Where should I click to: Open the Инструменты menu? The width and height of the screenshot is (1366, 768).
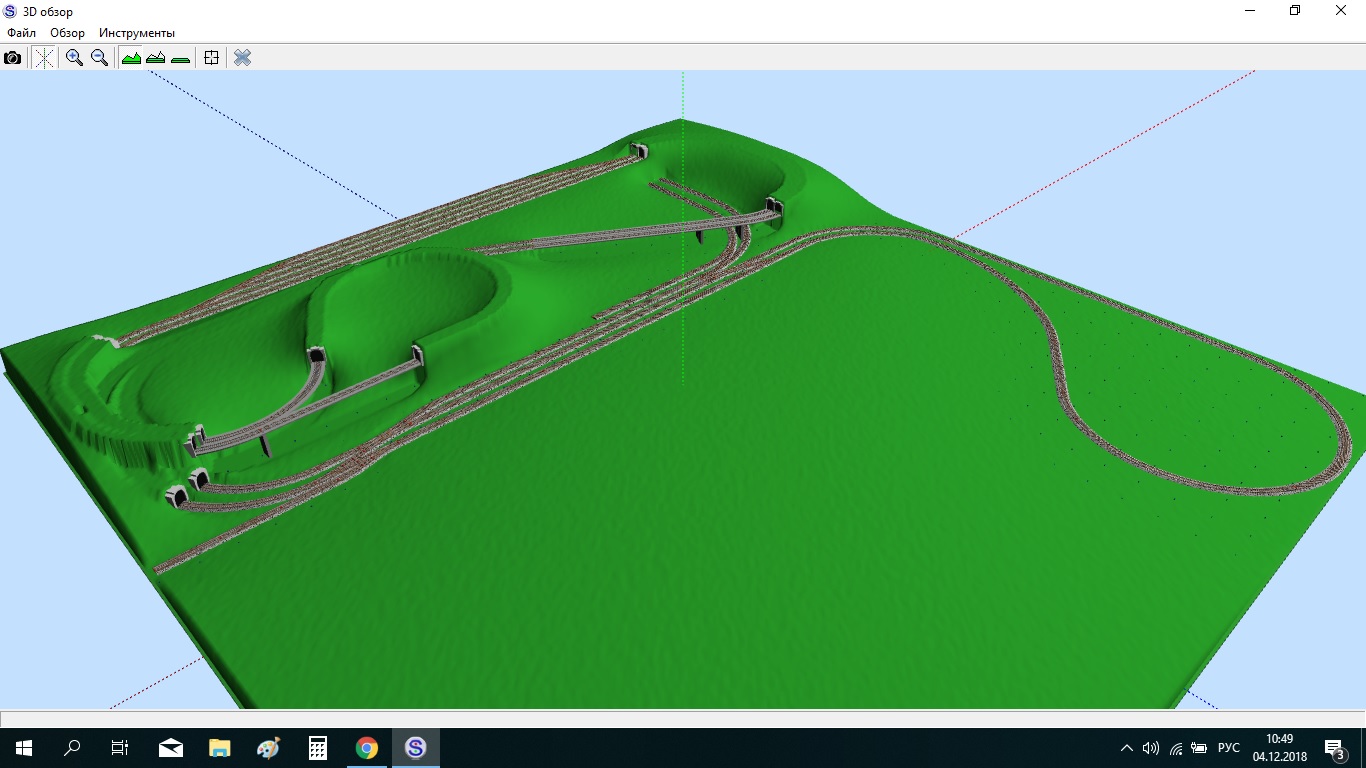(x=136, y=33)
